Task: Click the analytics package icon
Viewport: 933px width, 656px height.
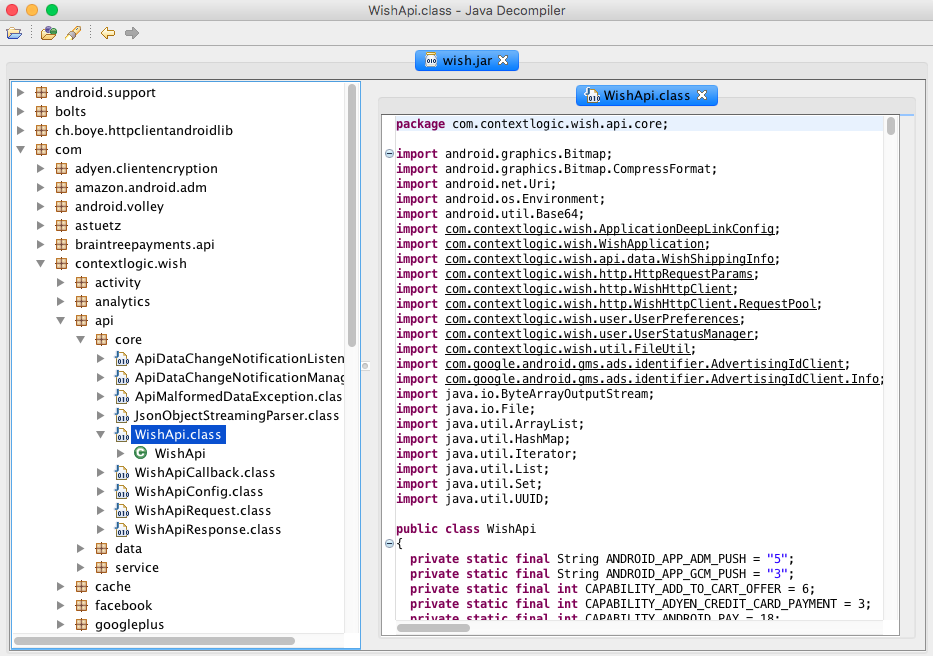Action: 82,302
